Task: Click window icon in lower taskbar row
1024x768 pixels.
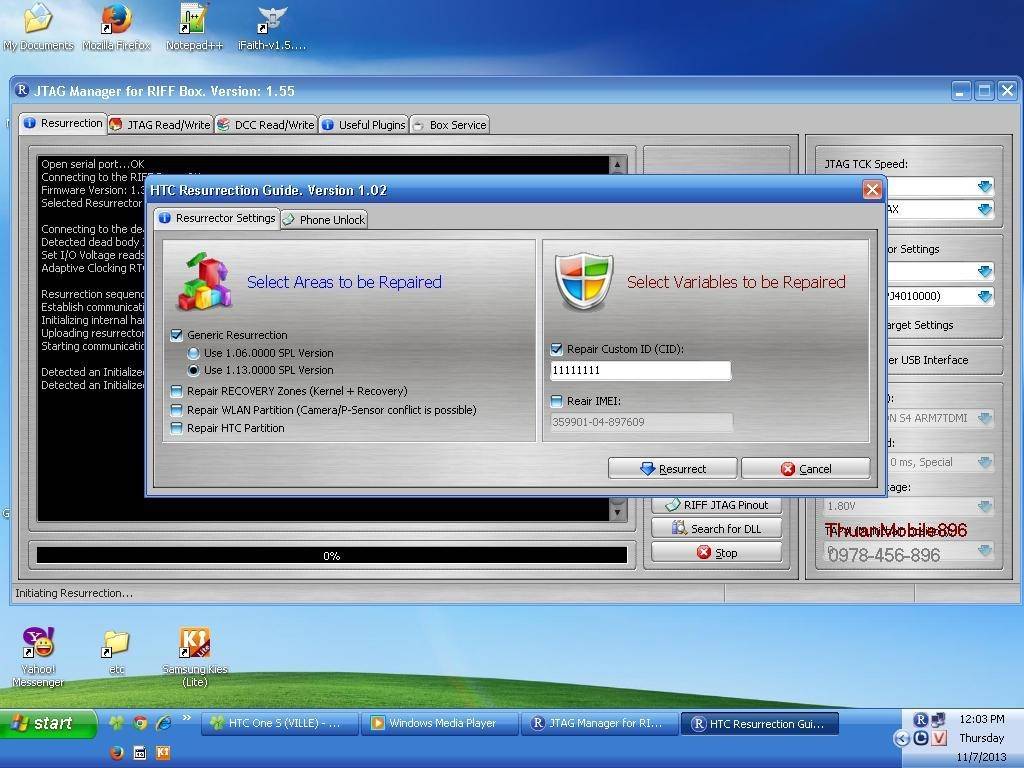Action: click(140, 752)
